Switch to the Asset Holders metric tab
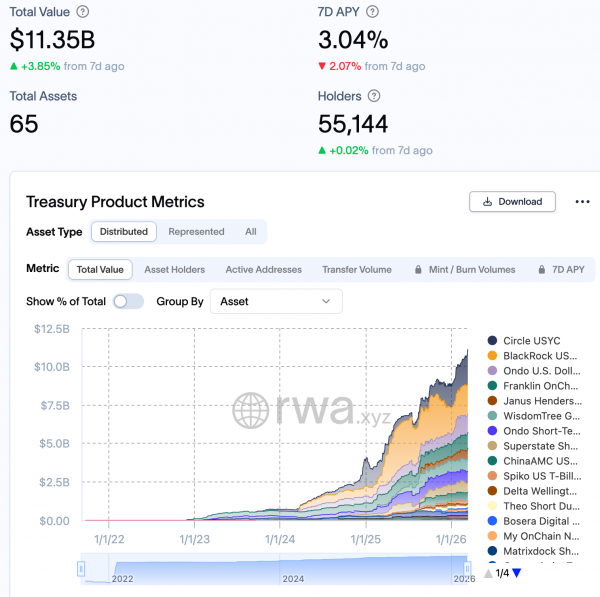Image resolution: width=600 pixels, height=597 pixels. click(174, 269)
